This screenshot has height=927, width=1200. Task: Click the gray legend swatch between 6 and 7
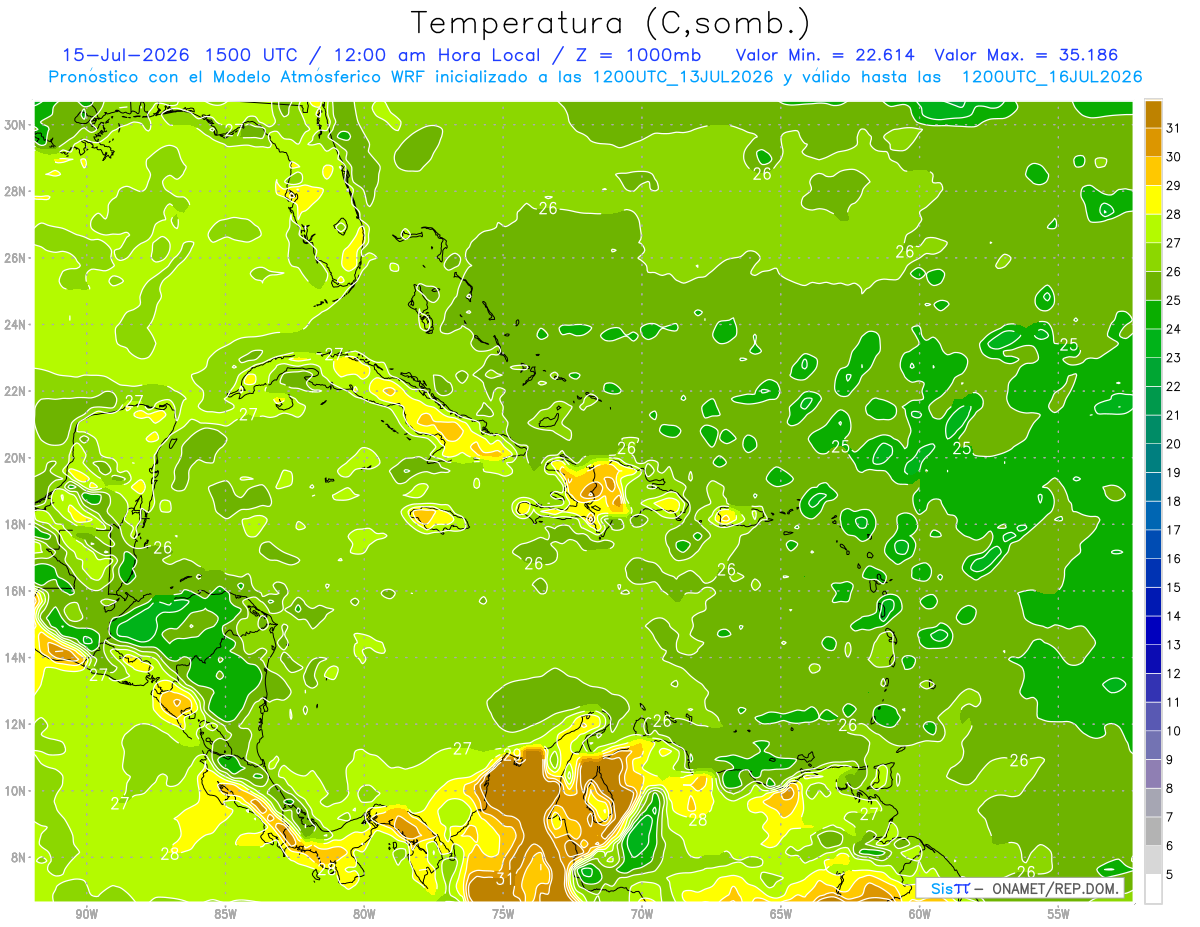1153,831
